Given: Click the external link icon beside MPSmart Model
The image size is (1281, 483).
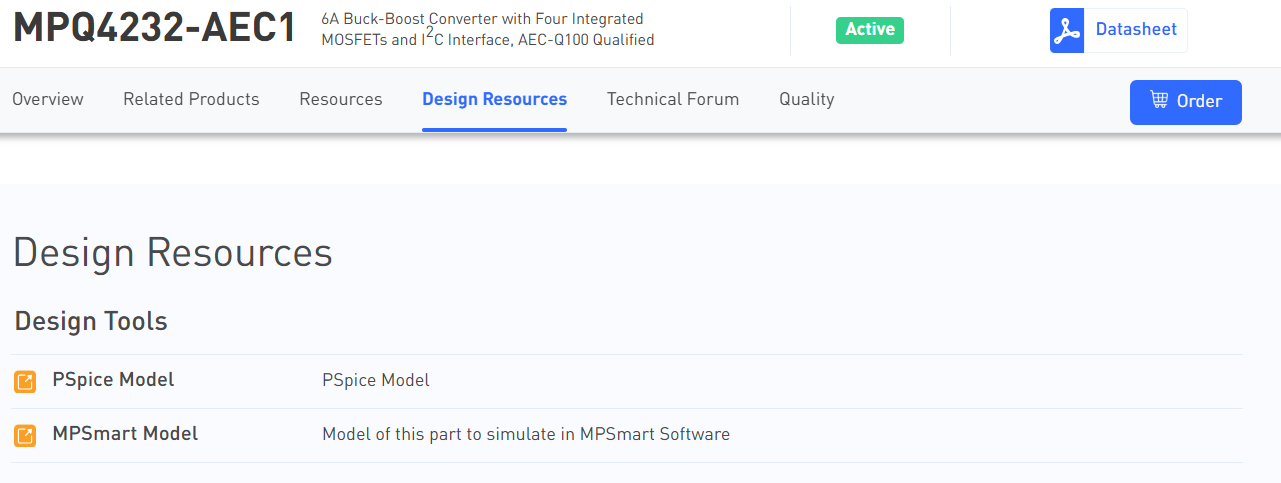Looking at the screenshot, I should [x=25, y=435].
